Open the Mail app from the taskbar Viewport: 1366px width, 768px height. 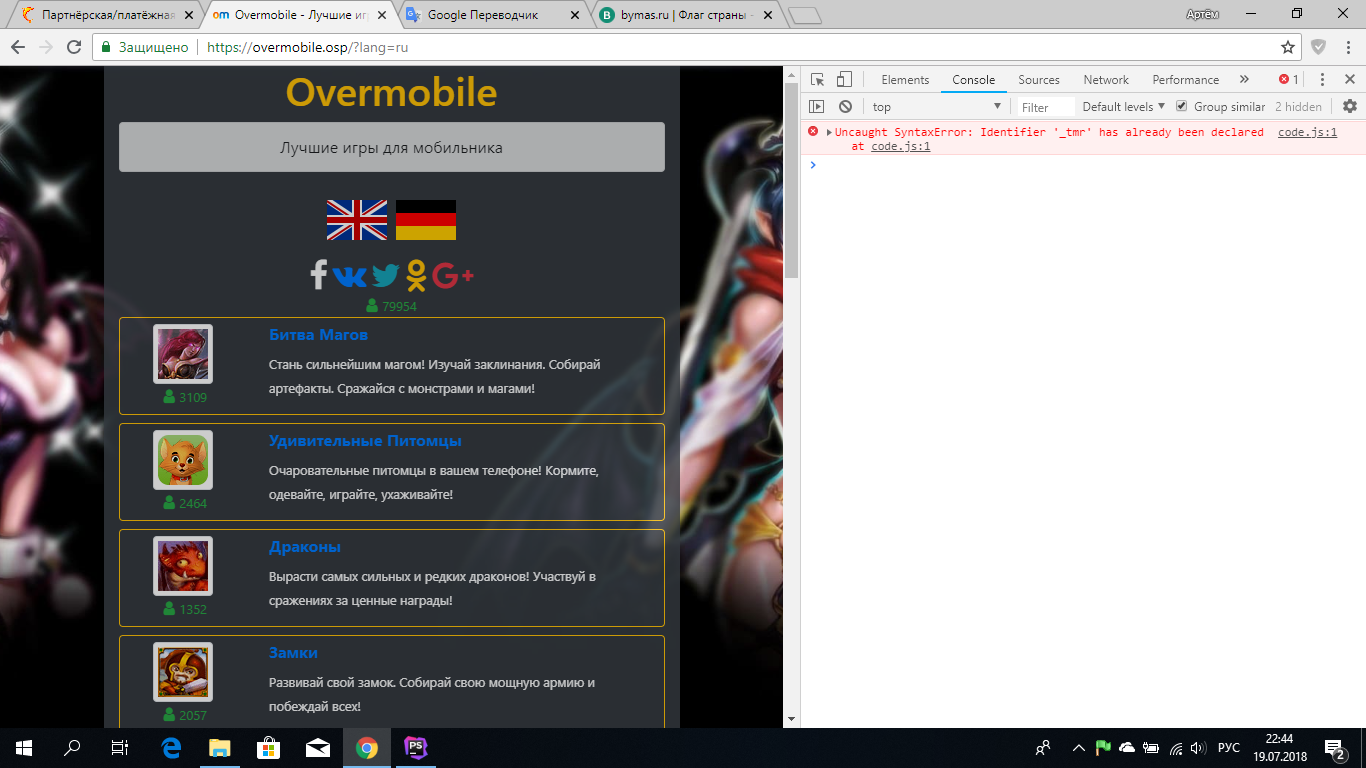318,748
